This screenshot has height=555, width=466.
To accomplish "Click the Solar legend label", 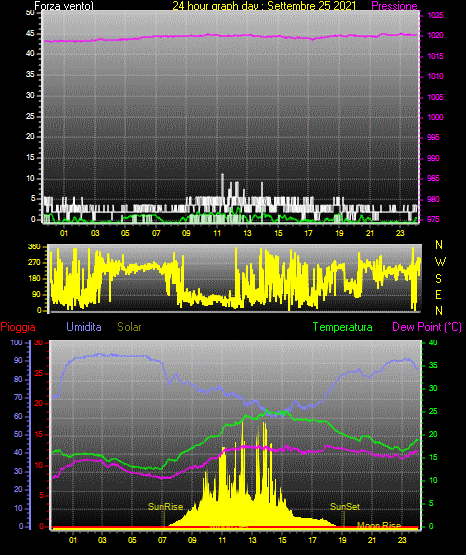I will [x=129, y=327].
